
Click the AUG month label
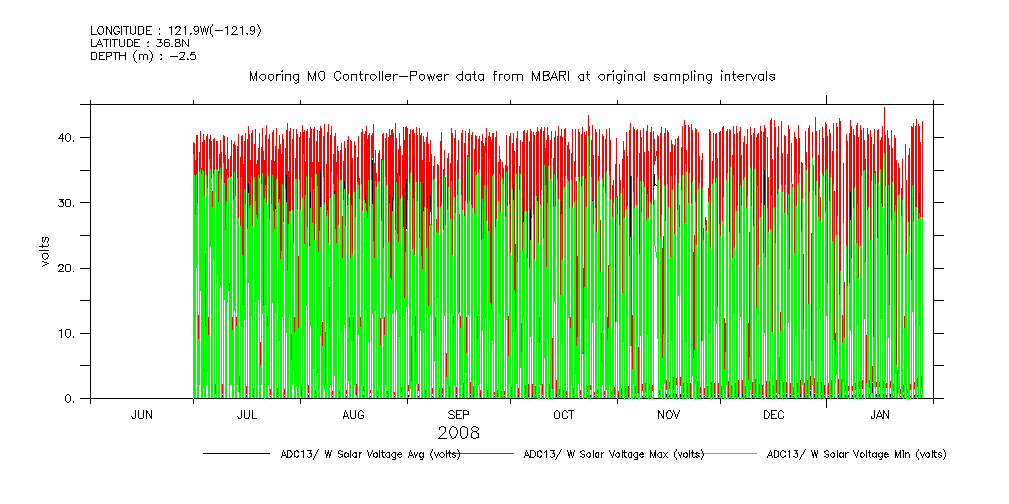point(353,414)
